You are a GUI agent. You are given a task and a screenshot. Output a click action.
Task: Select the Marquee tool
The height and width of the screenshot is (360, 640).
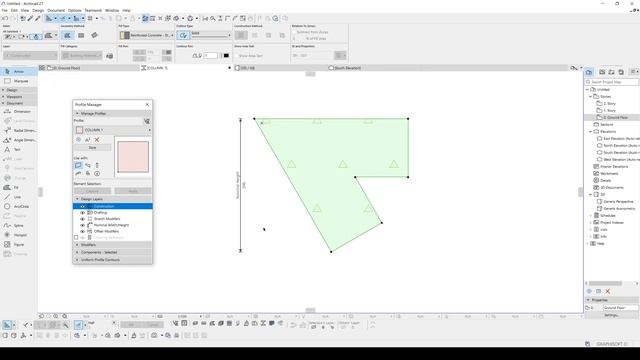tap(19, 81)
